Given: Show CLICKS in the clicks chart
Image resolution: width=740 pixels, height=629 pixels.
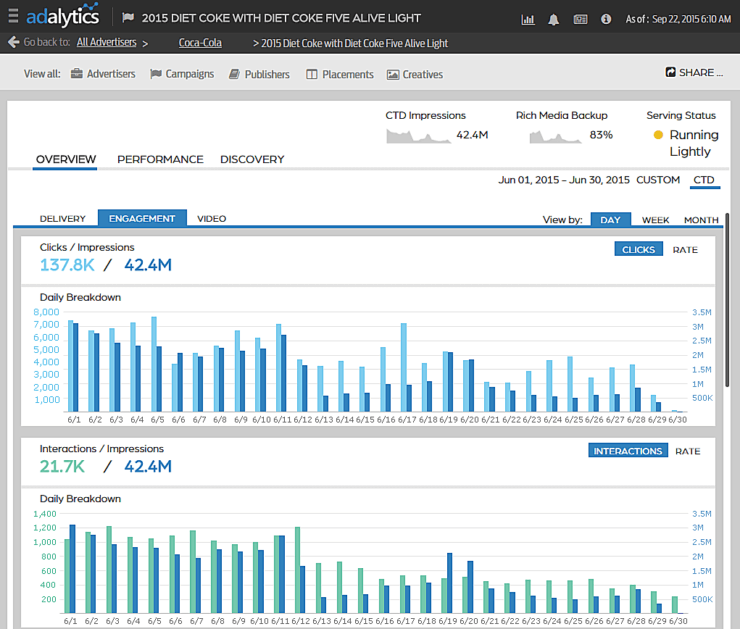Looking at the screenshot, I should [x=638, y=249].
